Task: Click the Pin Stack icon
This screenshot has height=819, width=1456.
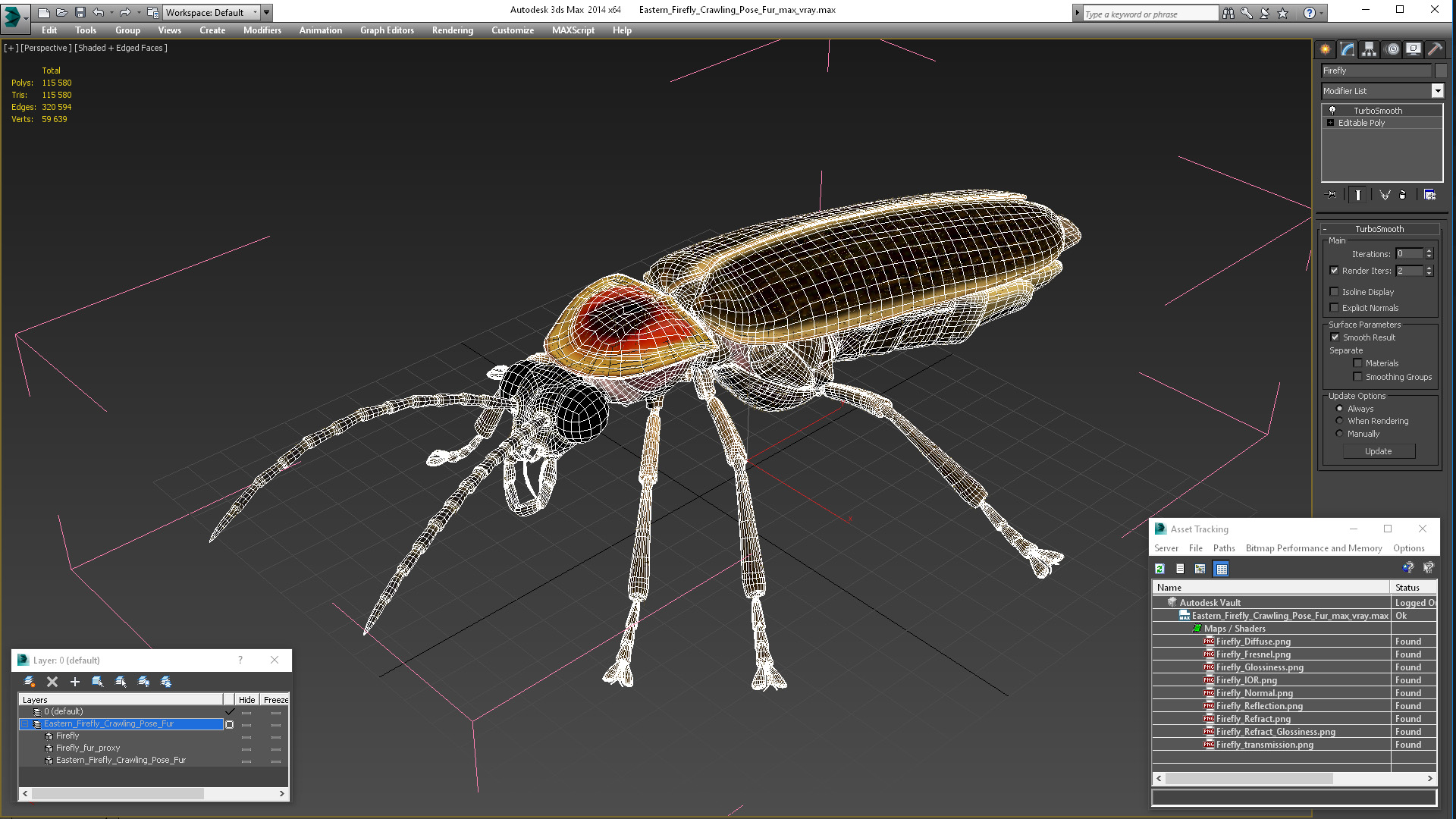Action: pos(1332,195)
